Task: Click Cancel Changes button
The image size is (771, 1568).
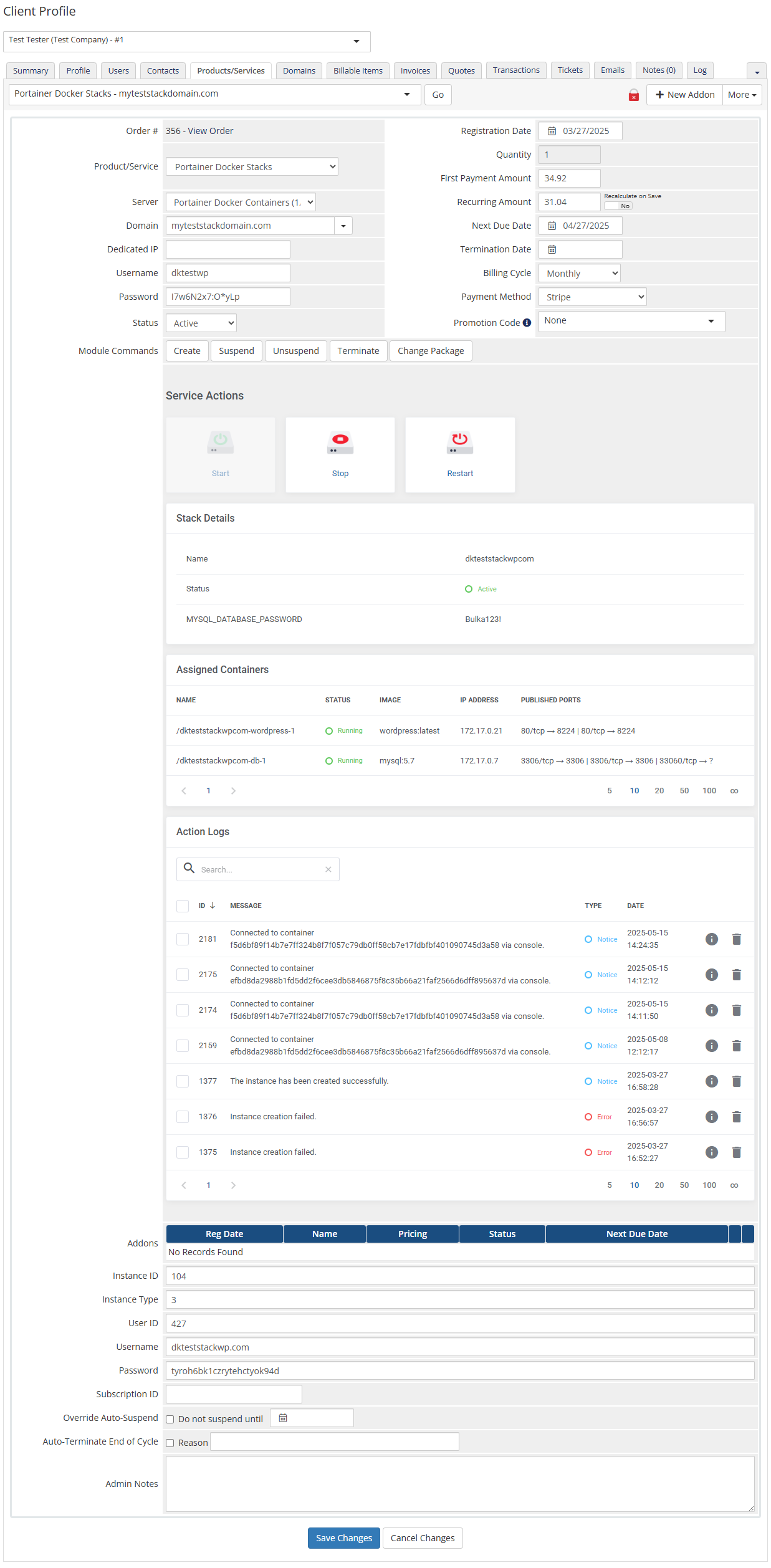Action: click(423, 1538)
